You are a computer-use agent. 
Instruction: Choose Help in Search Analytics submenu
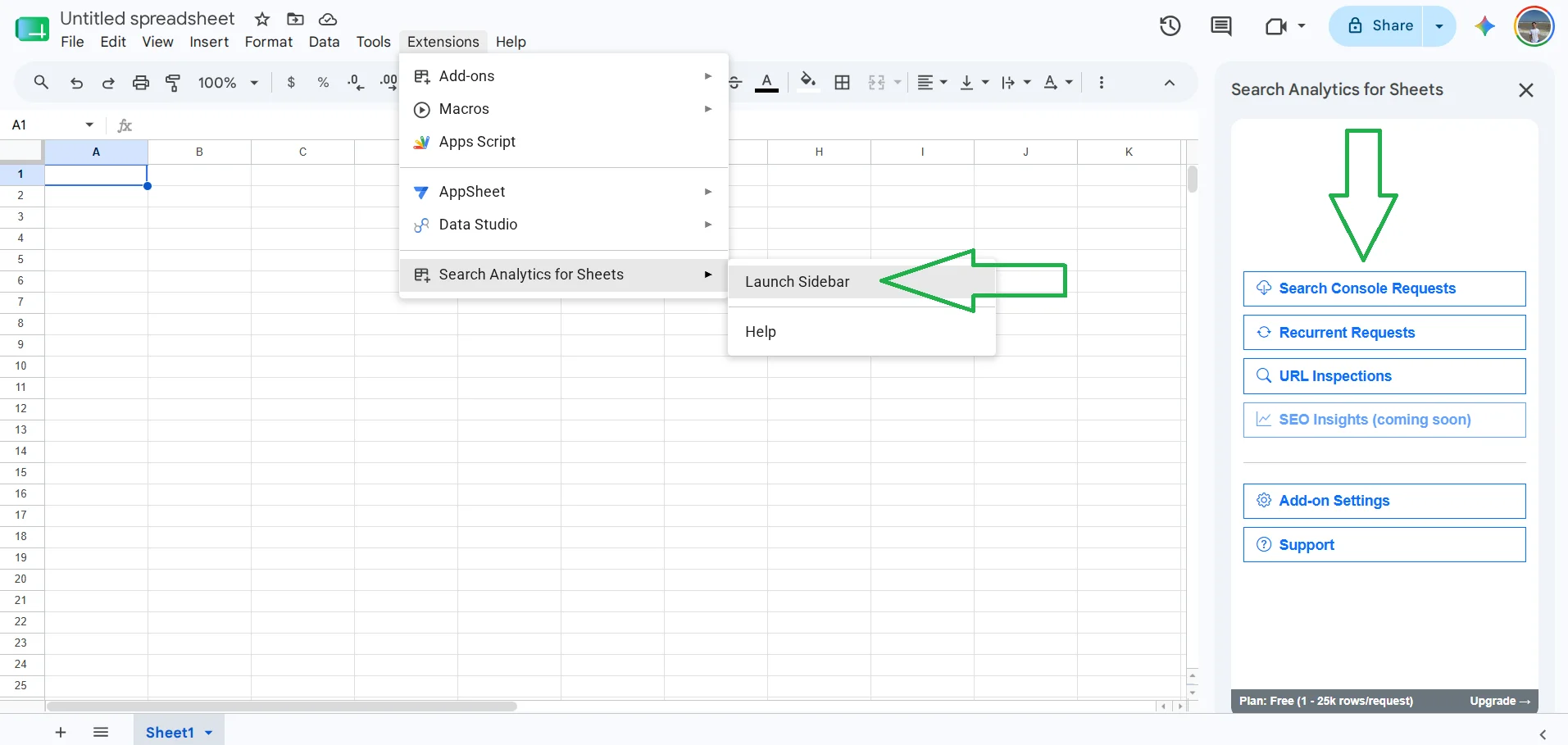(x=861, y=332)
